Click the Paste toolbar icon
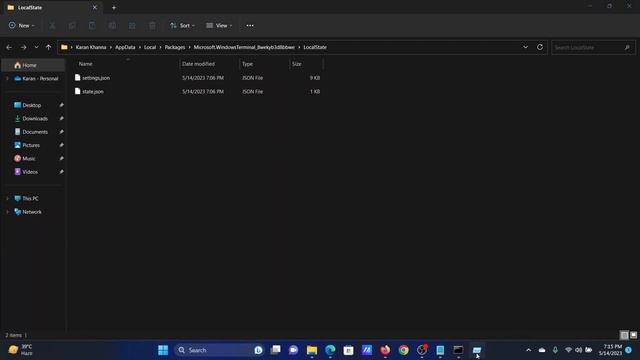This screenshot has width=640, height=360. (92, 26)
